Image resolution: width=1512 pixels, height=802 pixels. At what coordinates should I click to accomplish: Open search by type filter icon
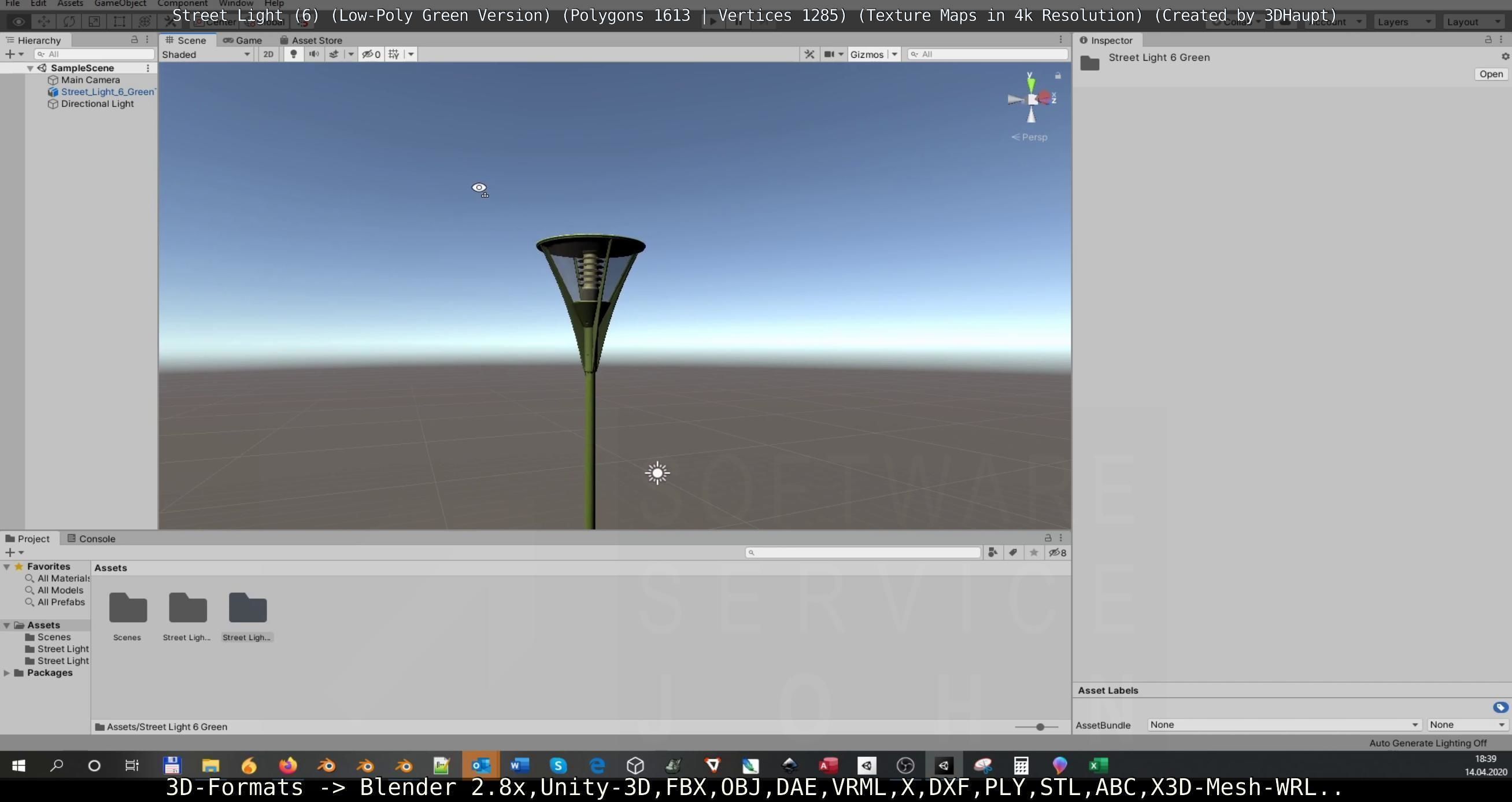[x=993, y=552]
